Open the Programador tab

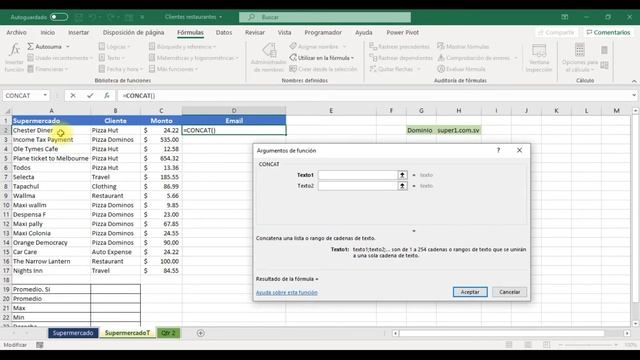(x=323, y=32)
